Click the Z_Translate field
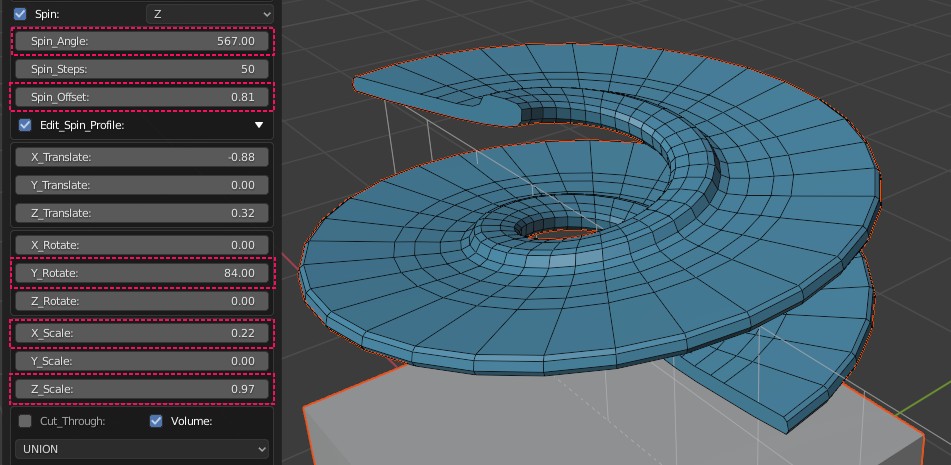 (141, 213)
